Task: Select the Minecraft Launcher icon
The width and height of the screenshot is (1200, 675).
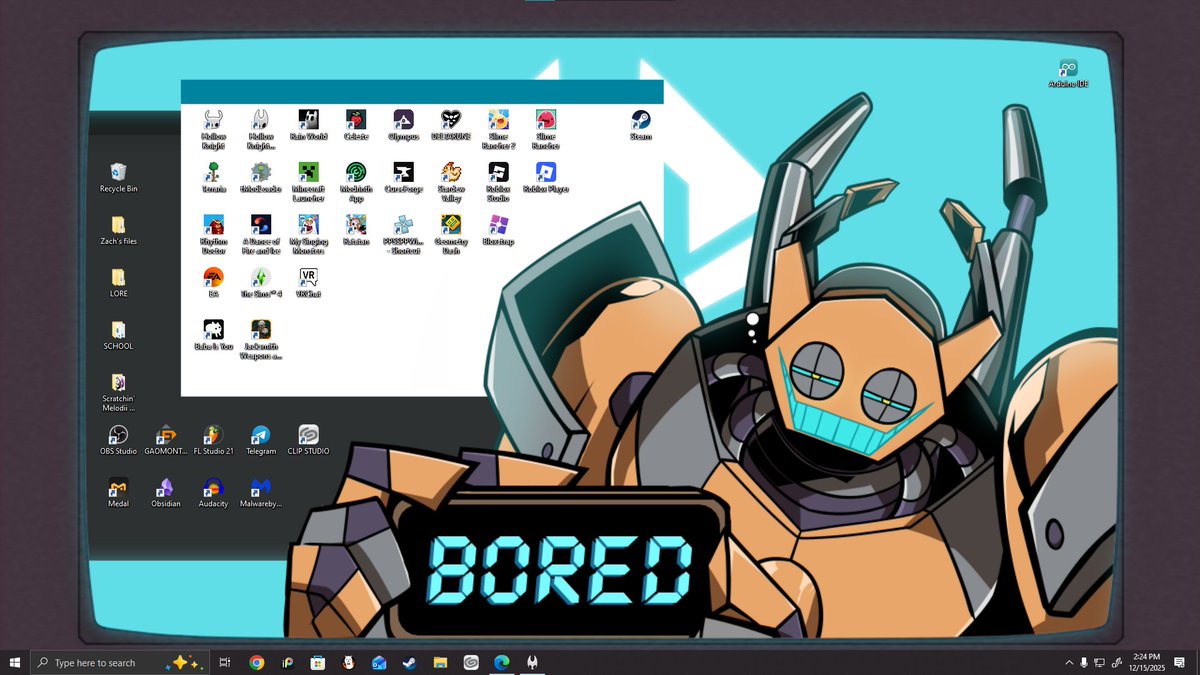Action: pyautogui.click(x=309, y=181)
